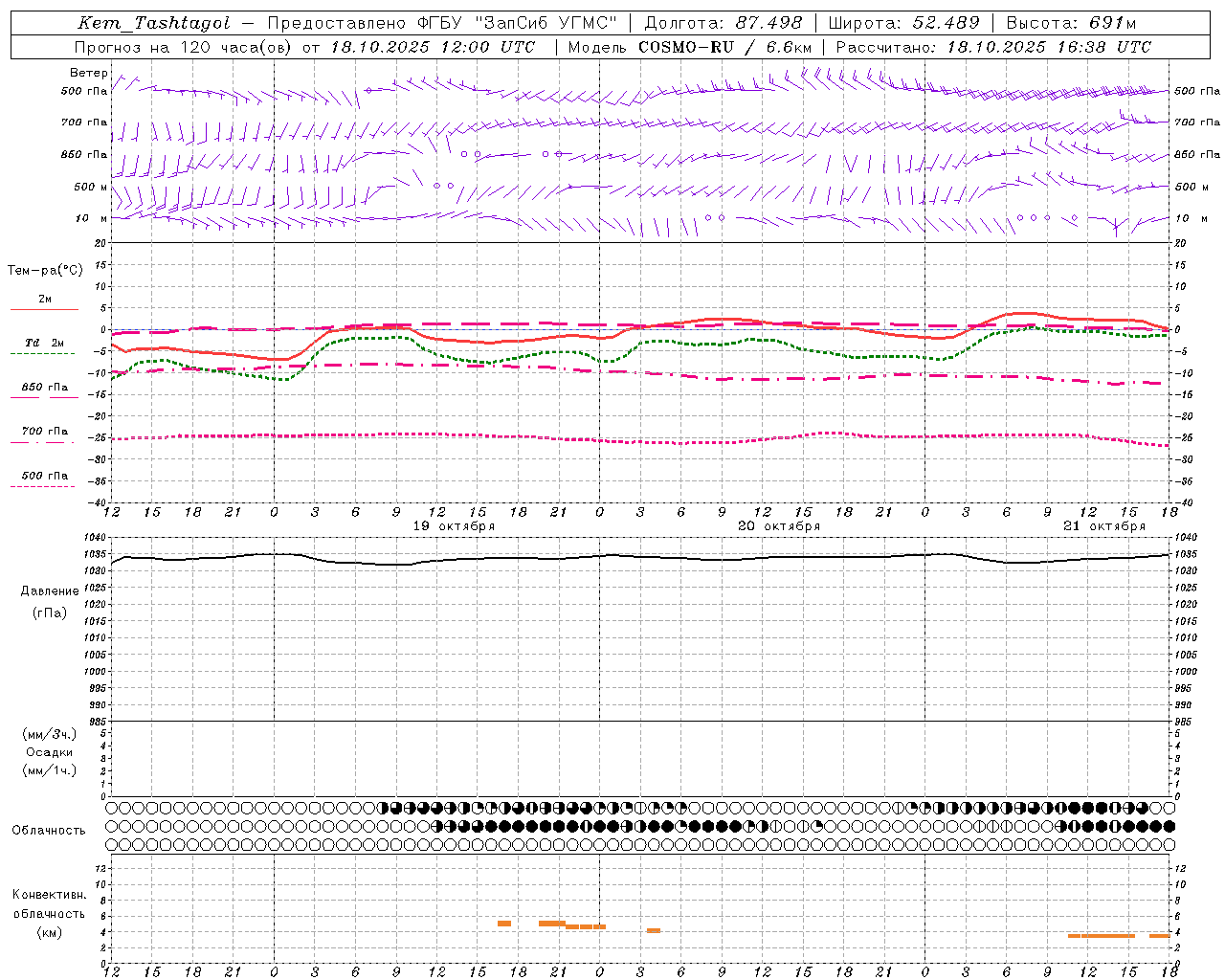Select the provider text ФГБУ "ЗапСиб УГМС"
The image size is (1225, 980).
coord(519,23)
